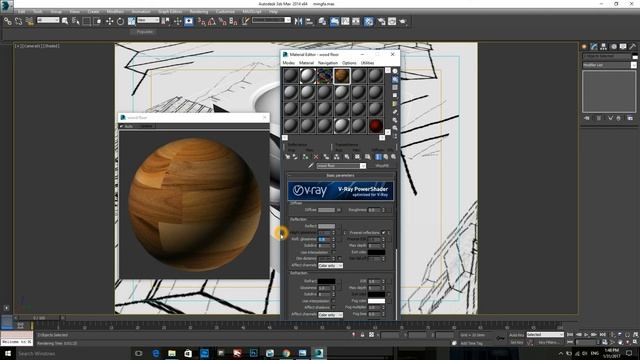This screenshot has height=360, width=640.
Task: Click the Reflect color swatch
Action: tap(326, 226)
